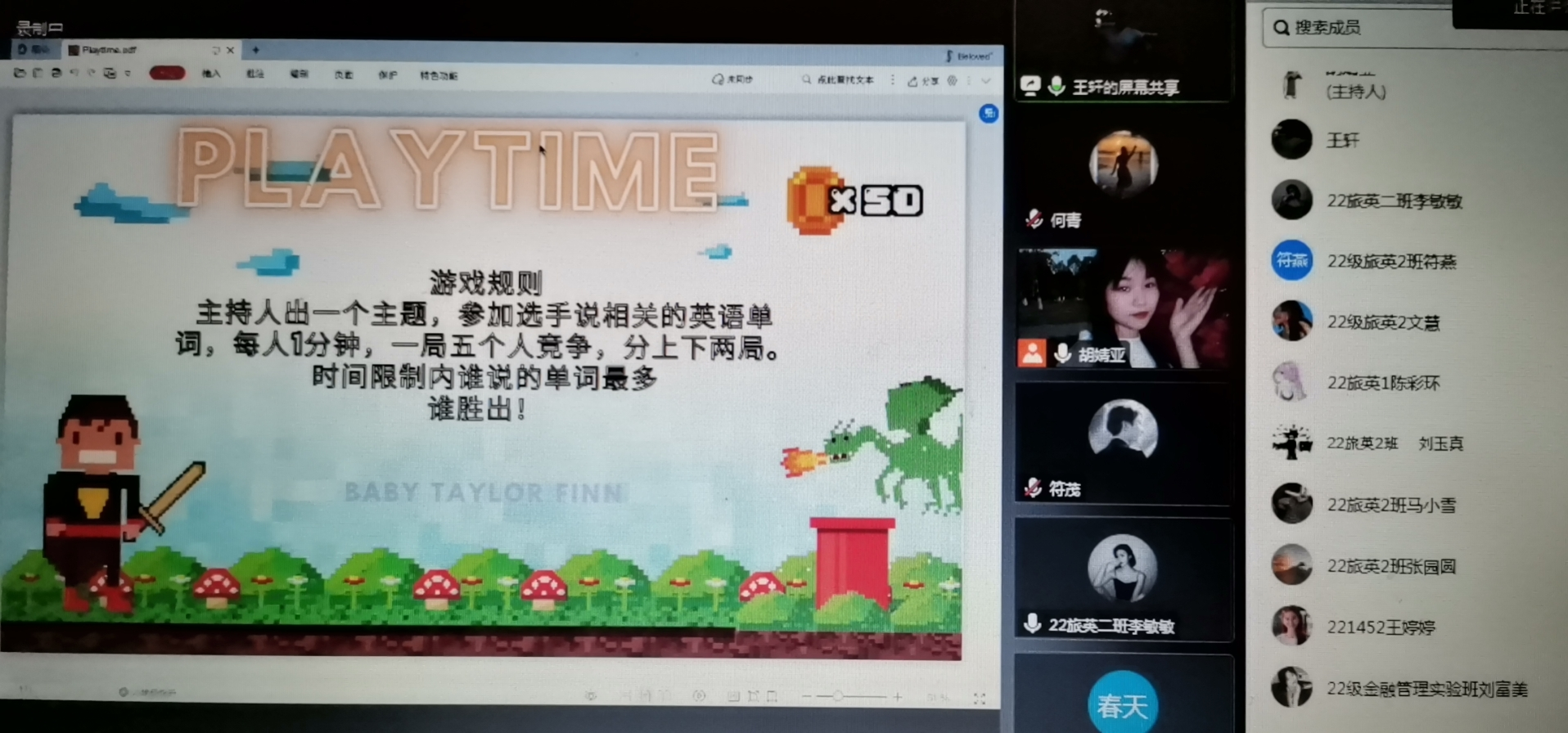The width and height of the screenshot is (1568, 733).
Task: Click the blue round icon above the slide
Action: point(989,113)
